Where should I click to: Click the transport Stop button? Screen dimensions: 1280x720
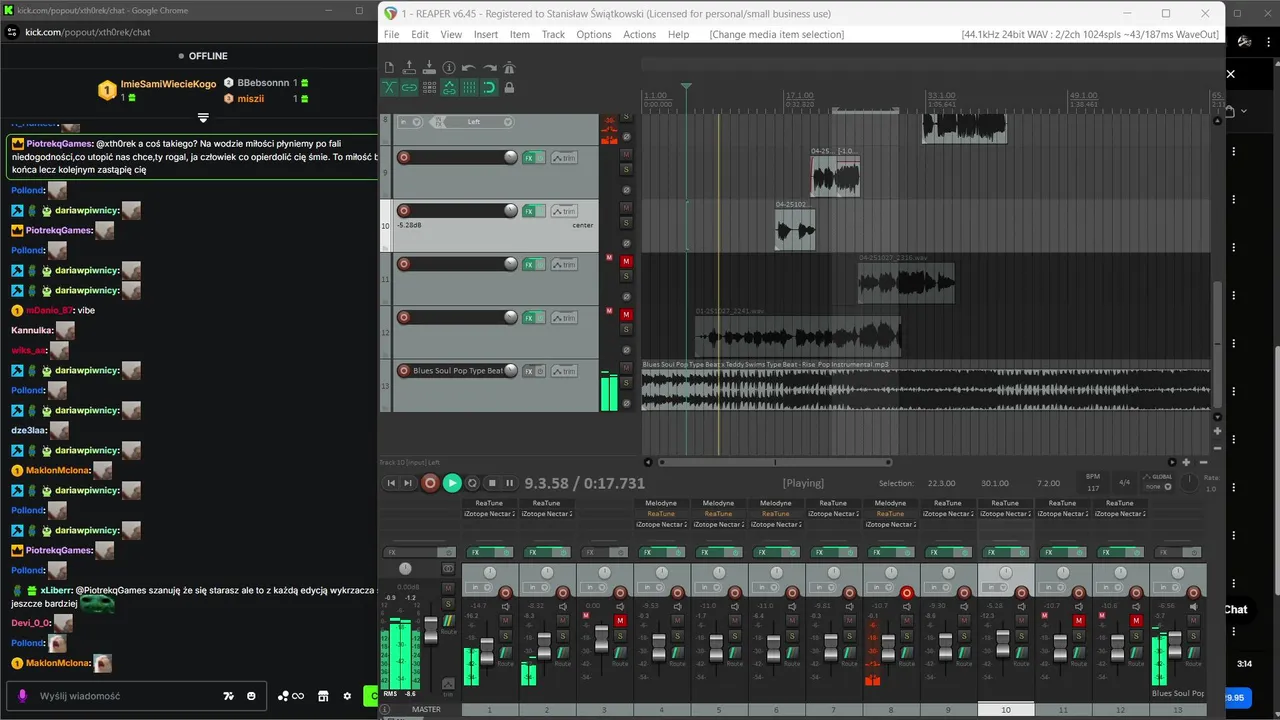coord(492,483)
